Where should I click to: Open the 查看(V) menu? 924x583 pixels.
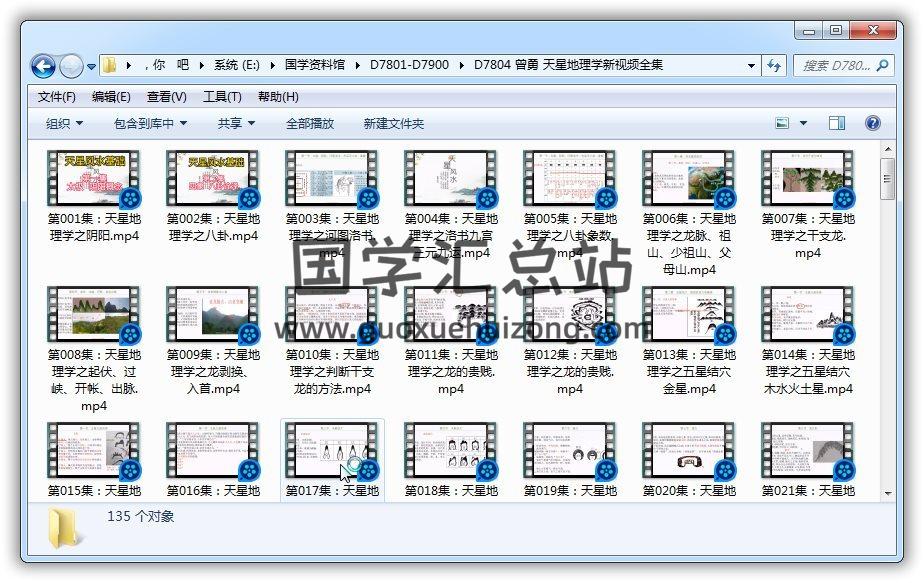tap(166, 97)
